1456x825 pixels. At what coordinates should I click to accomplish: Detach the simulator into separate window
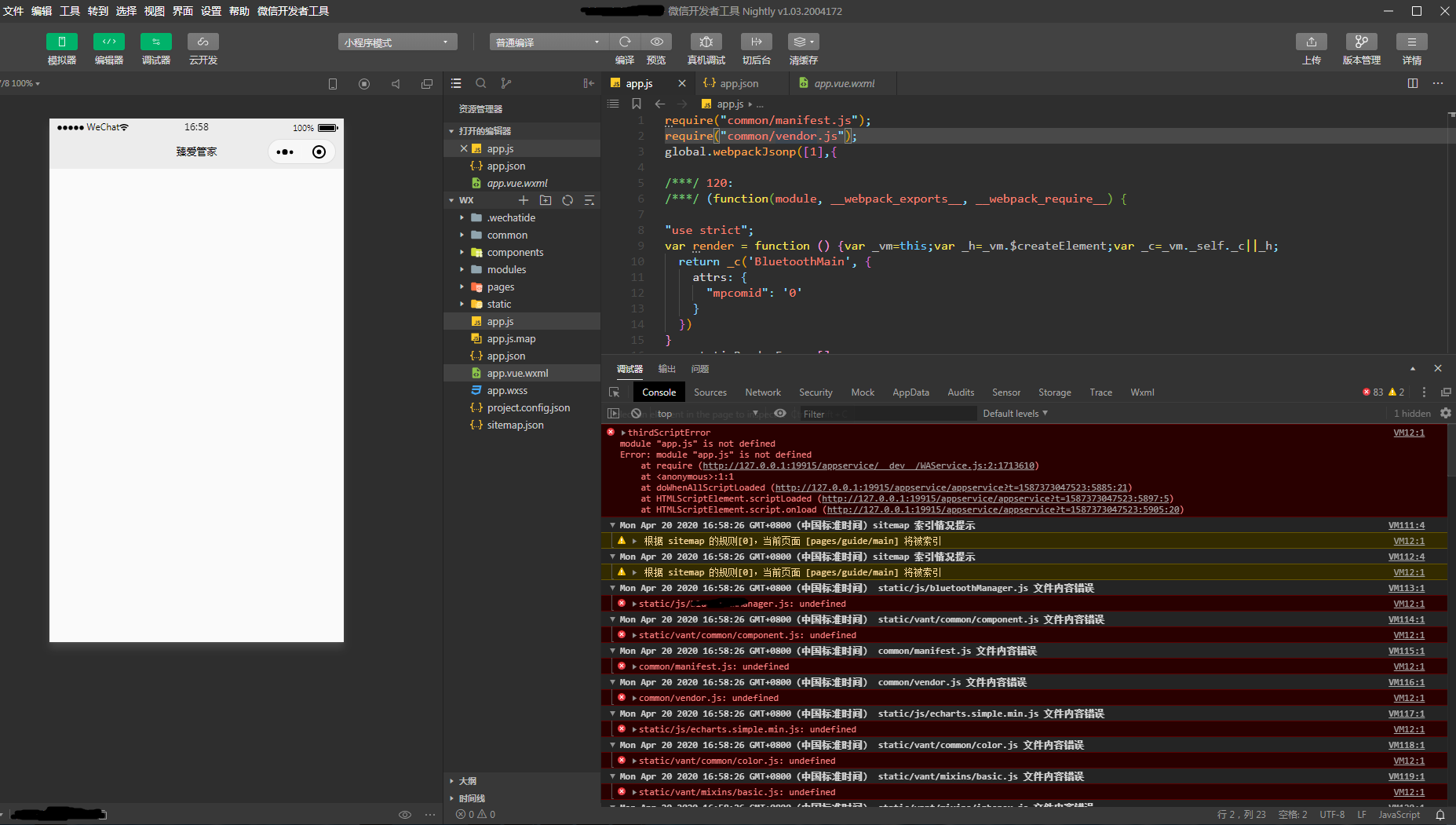(x=427, y=84)
